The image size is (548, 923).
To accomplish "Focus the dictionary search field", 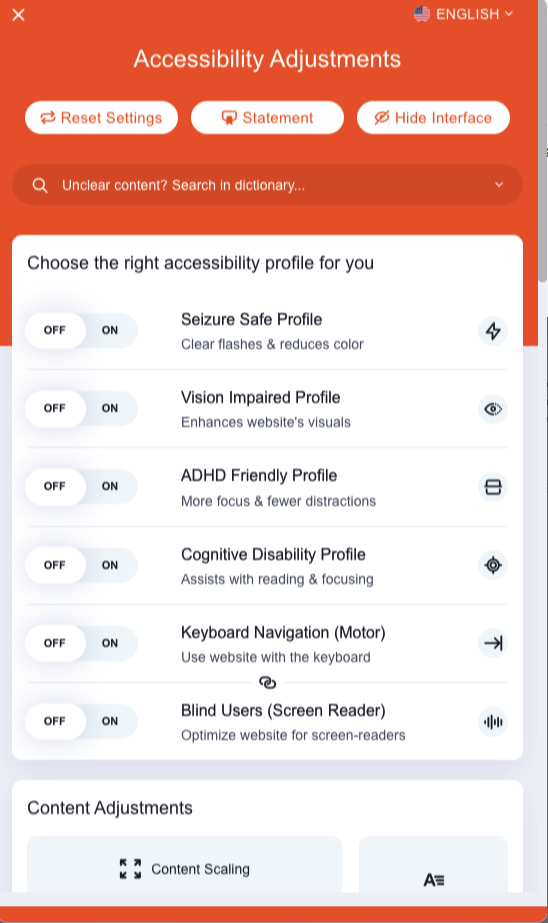I will [x=267, y=185].
